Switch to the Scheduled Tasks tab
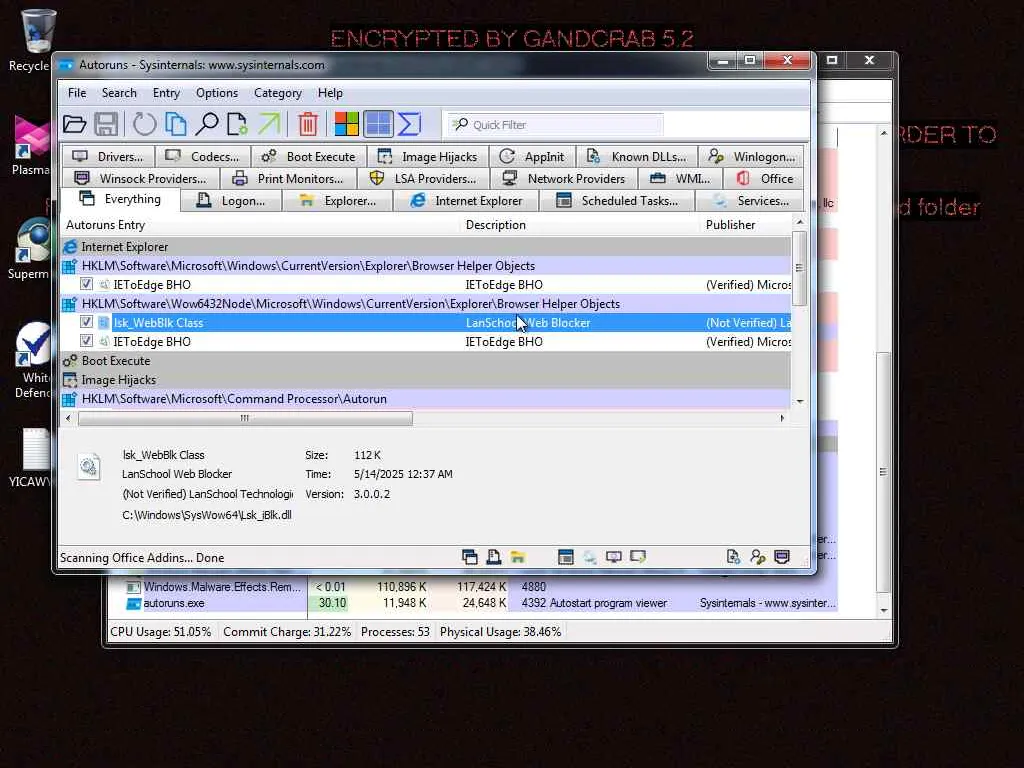This screenshot has width=1024, height=768. 617,200
